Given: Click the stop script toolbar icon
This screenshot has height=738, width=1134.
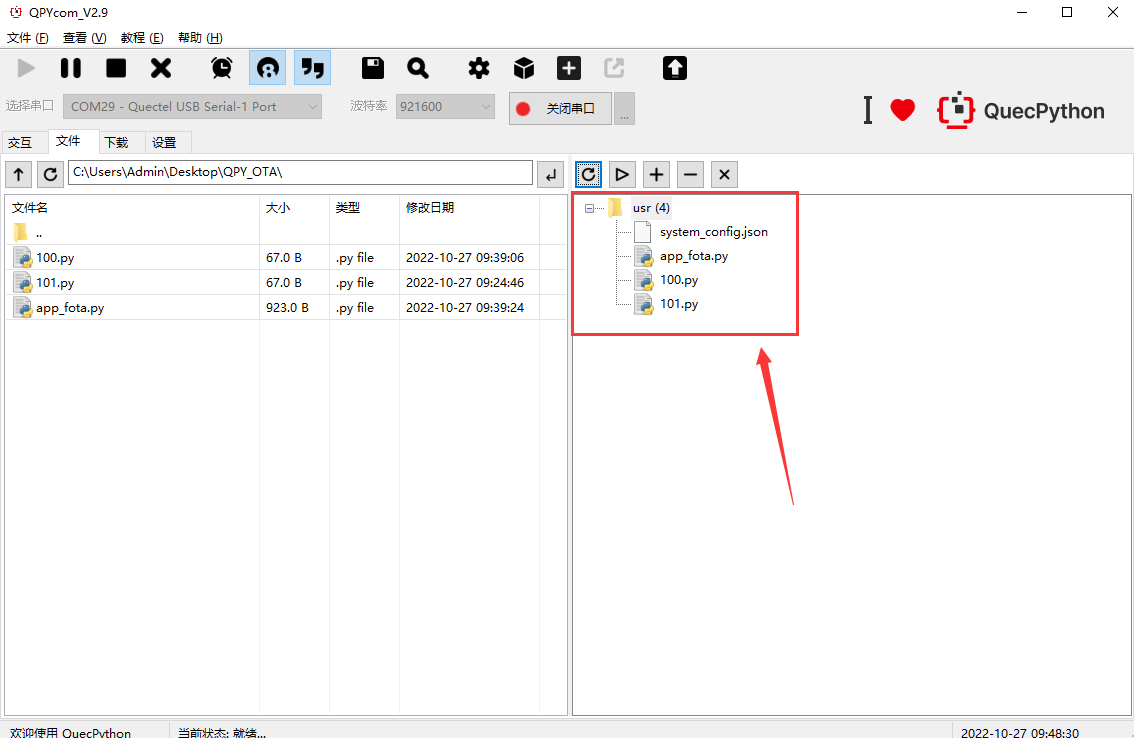Looking at the screenshot, I should point(115,67).
